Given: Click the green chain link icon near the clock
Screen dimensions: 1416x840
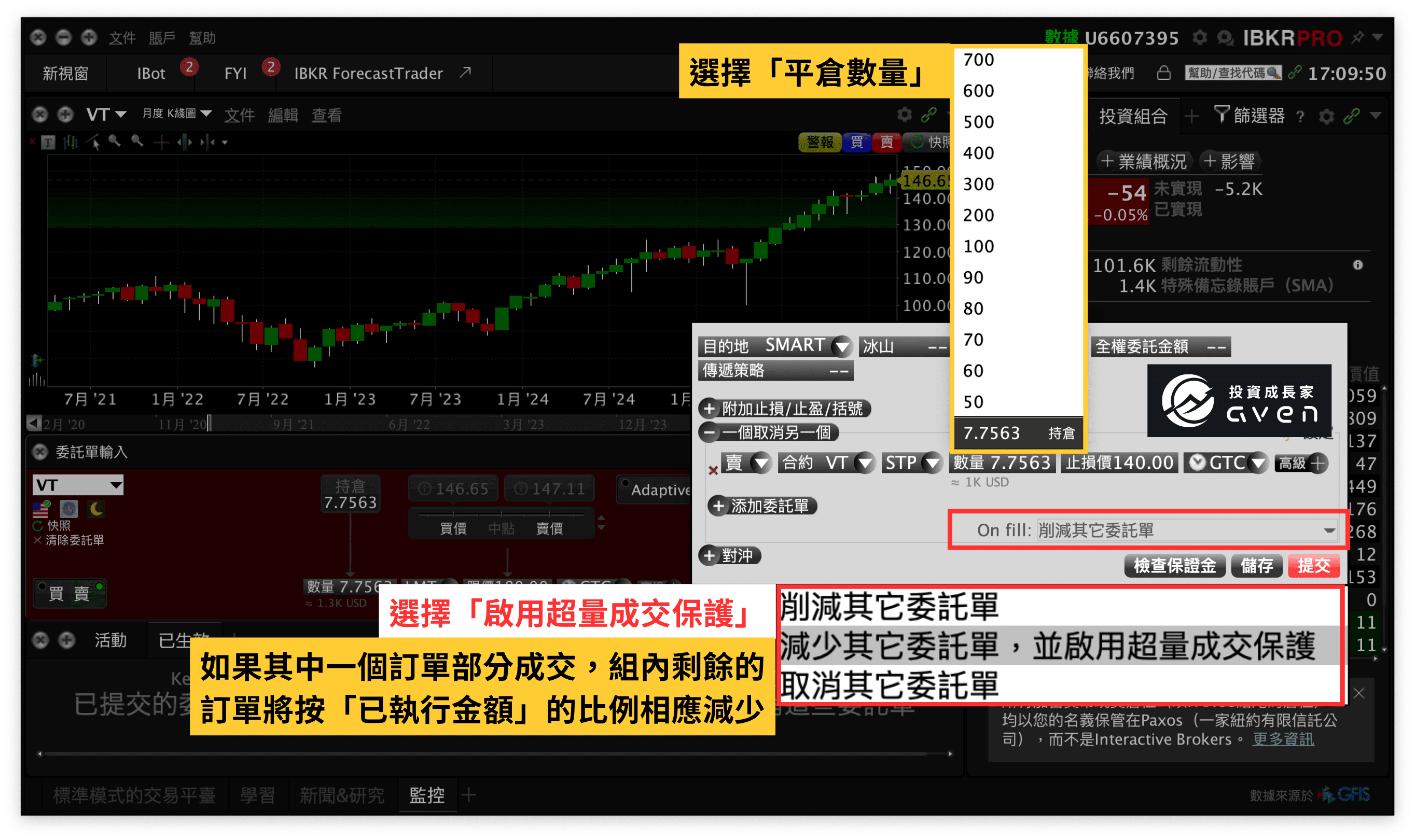Looking at the screenshot, I should (x=1293, y=73).
